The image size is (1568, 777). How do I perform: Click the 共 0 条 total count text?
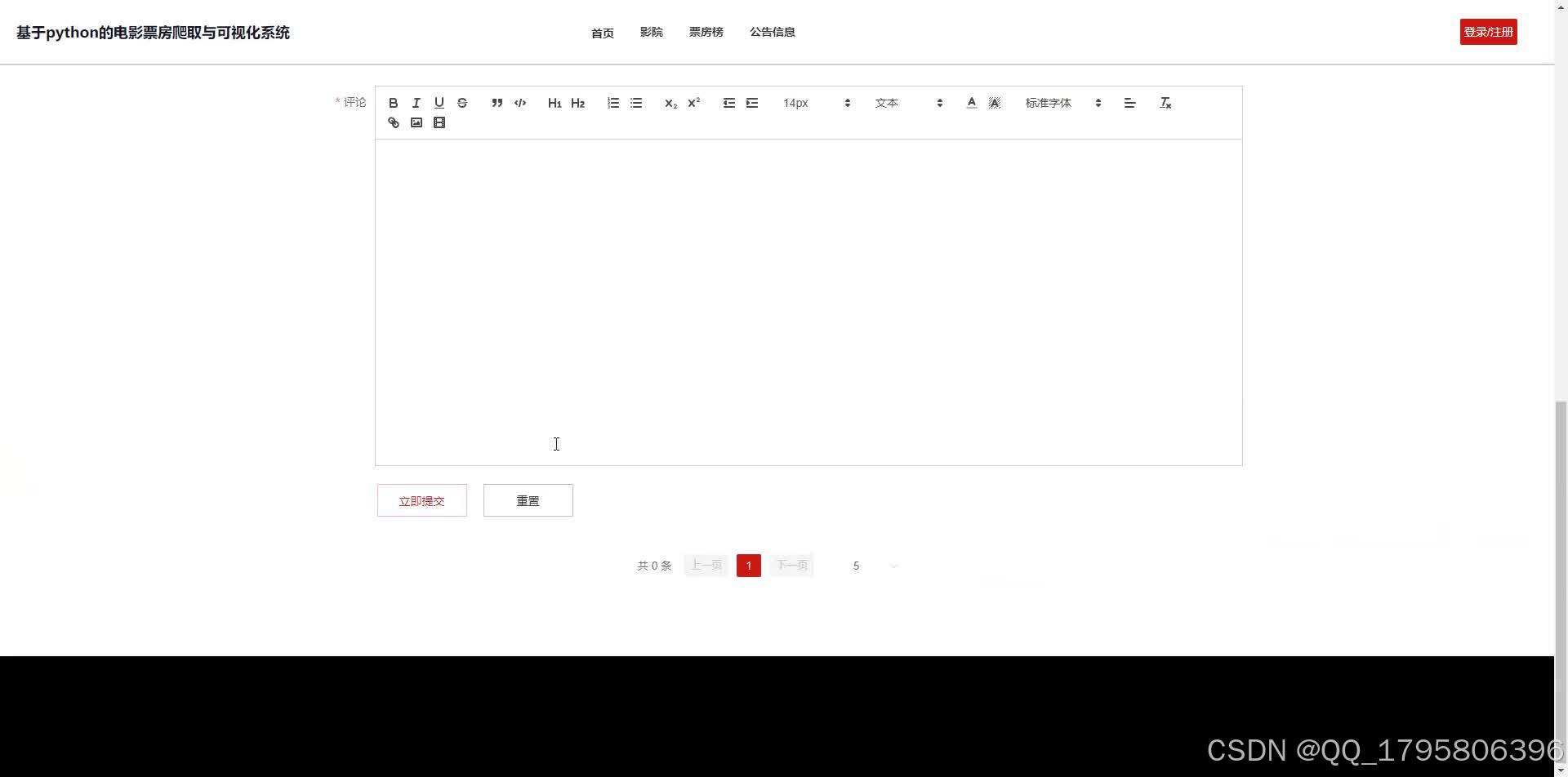[x=654, y=566]
